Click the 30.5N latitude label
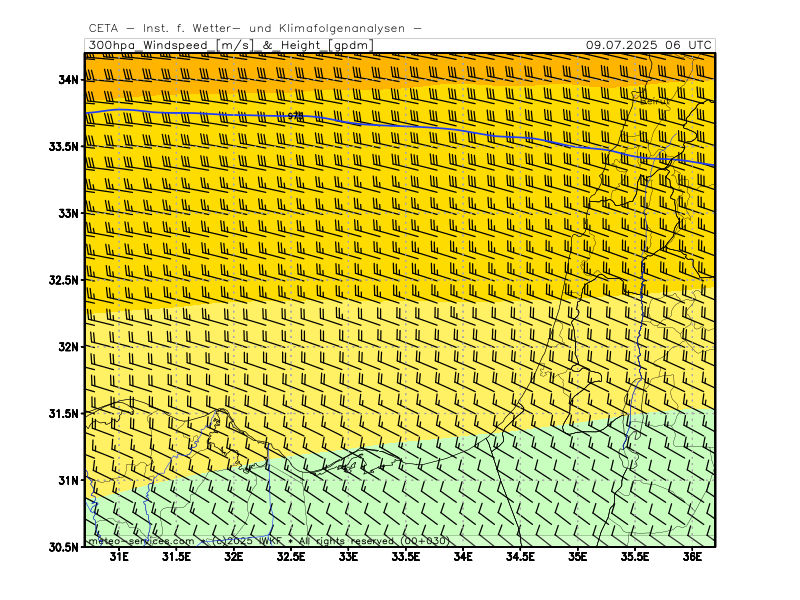800x600 pixels. pyautogui.click(x=64, y=547)
